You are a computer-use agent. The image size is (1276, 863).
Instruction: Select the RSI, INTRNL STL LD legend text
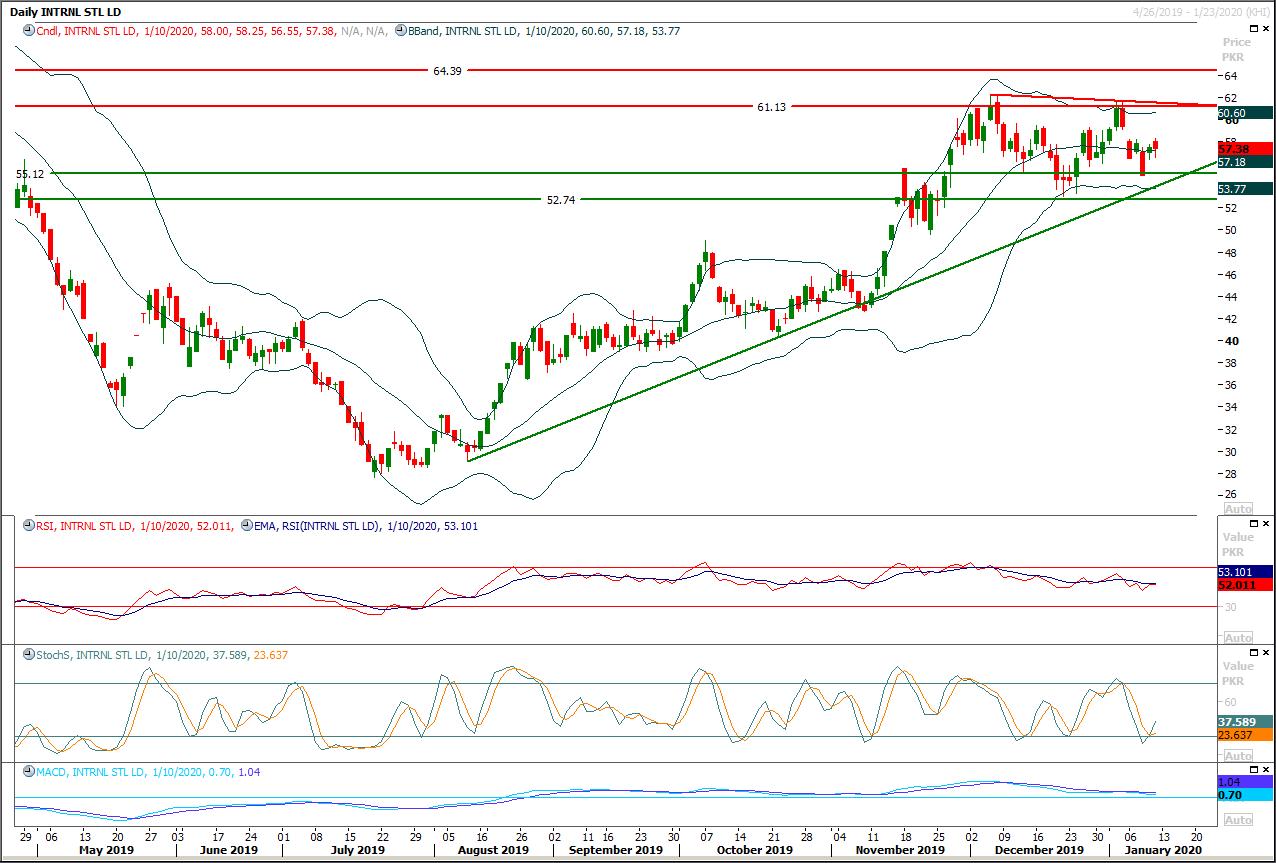(x=84, y=526)
